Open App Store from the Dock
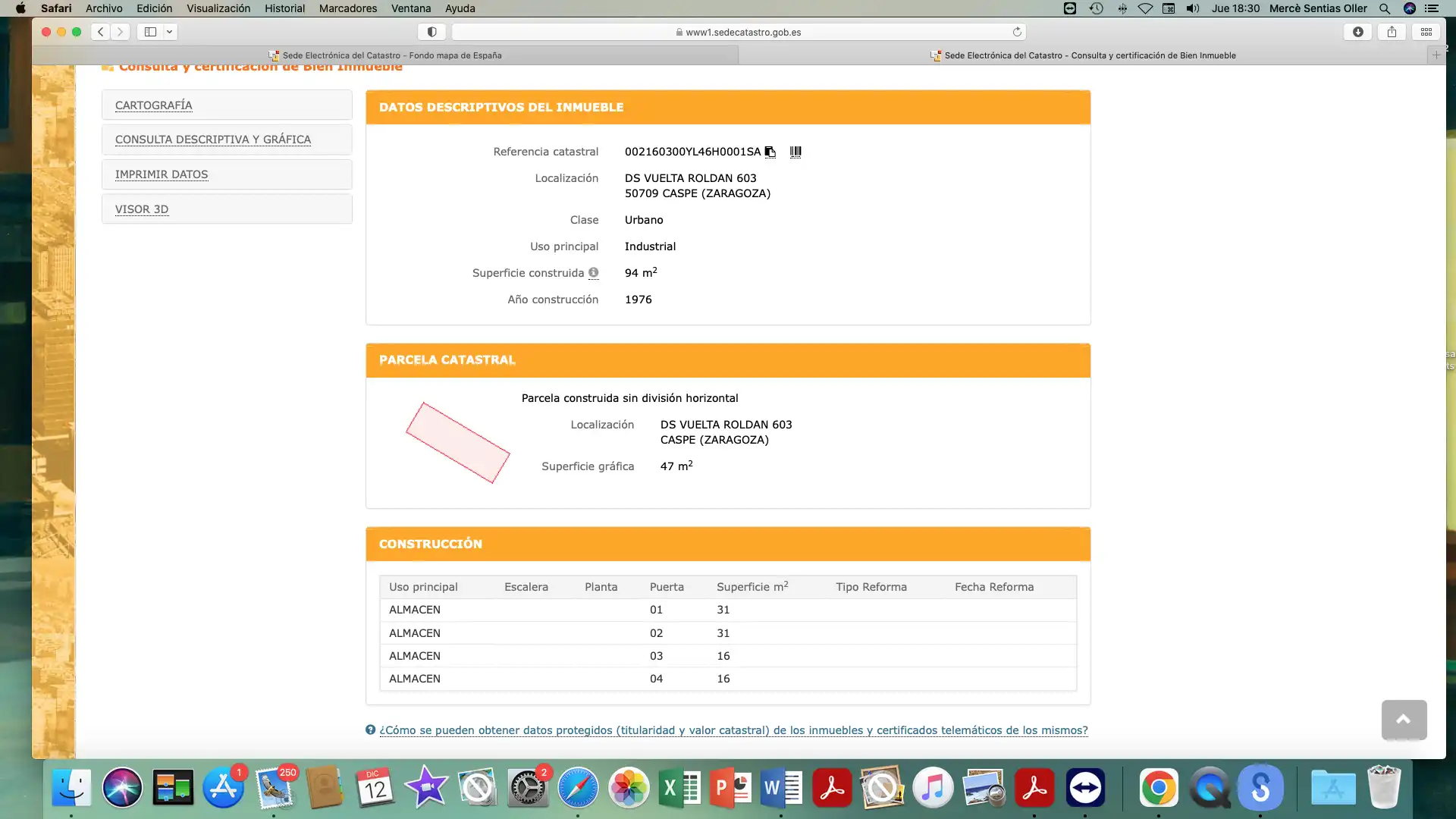Image resolution: width=1456 pixels, height=819 pixels. point(223,788)
